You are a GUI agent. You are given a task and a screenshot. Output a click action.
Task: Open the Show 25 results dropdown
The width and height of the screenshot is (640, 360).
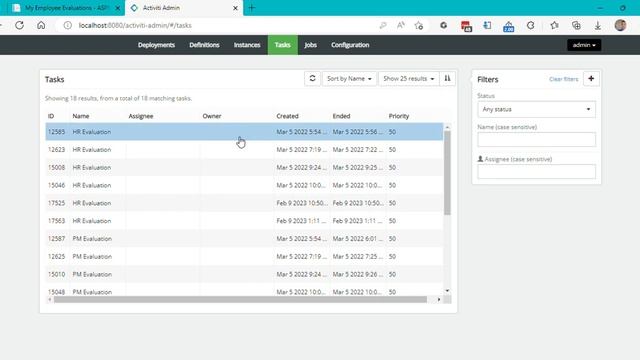tap(409, 78)
